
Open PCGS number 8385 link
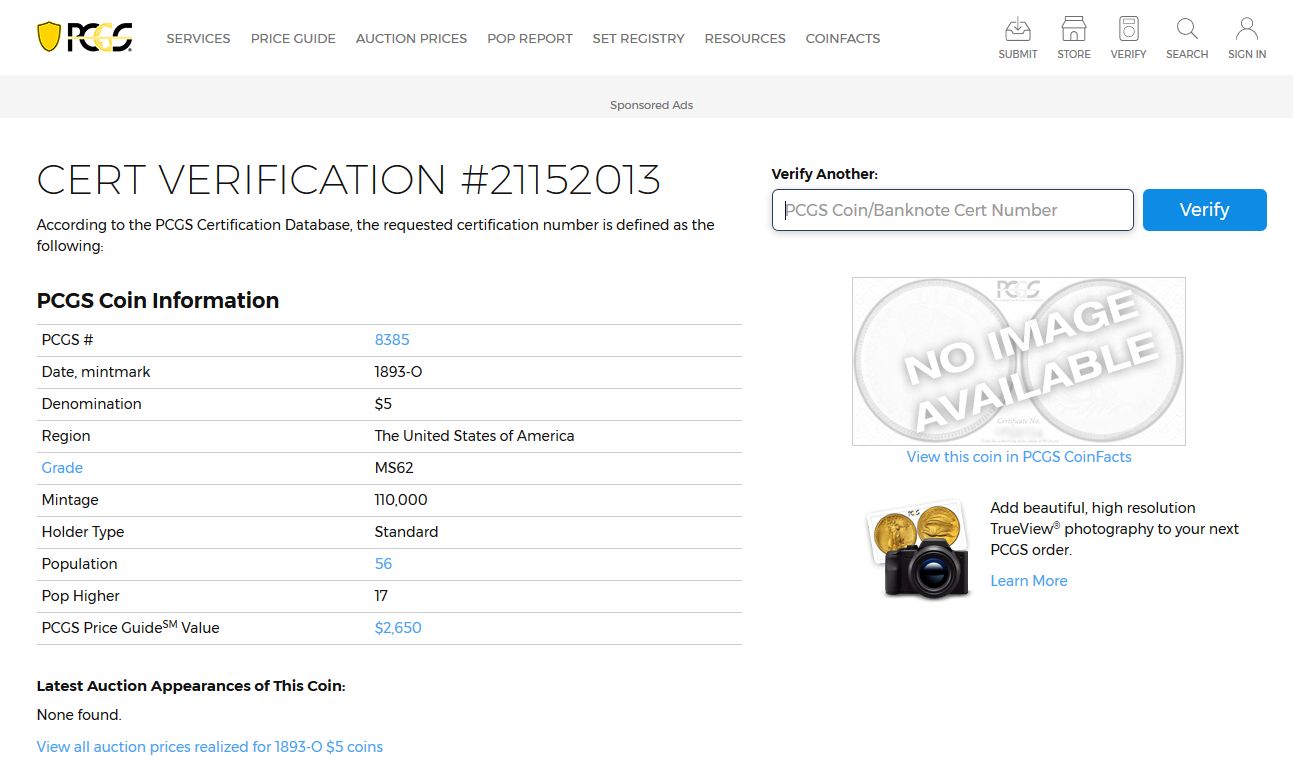coord(392,340)
